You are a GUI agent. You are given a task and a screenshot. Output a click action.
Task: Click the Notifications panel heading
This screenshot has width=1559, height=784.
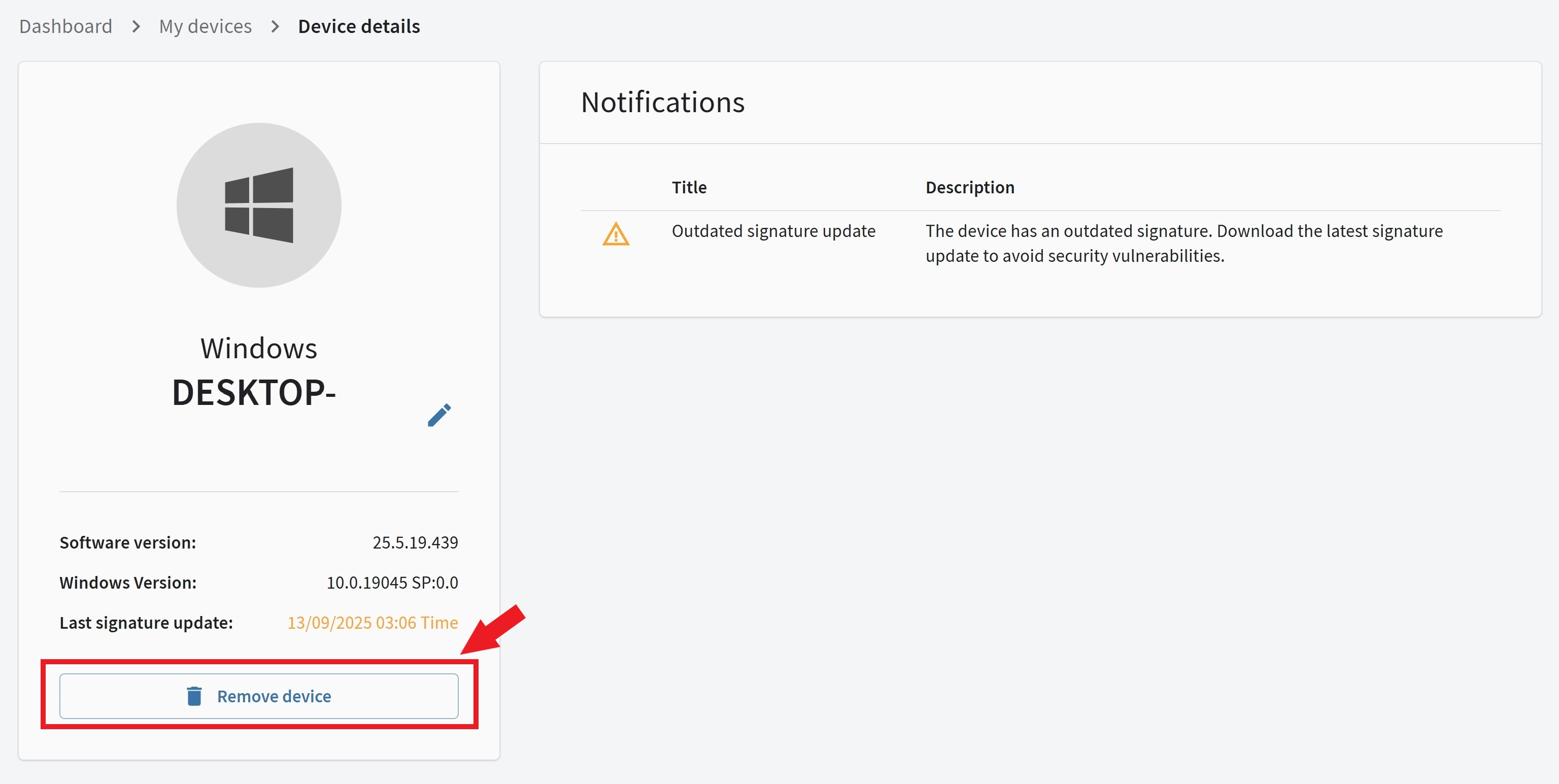pos(663,102)
